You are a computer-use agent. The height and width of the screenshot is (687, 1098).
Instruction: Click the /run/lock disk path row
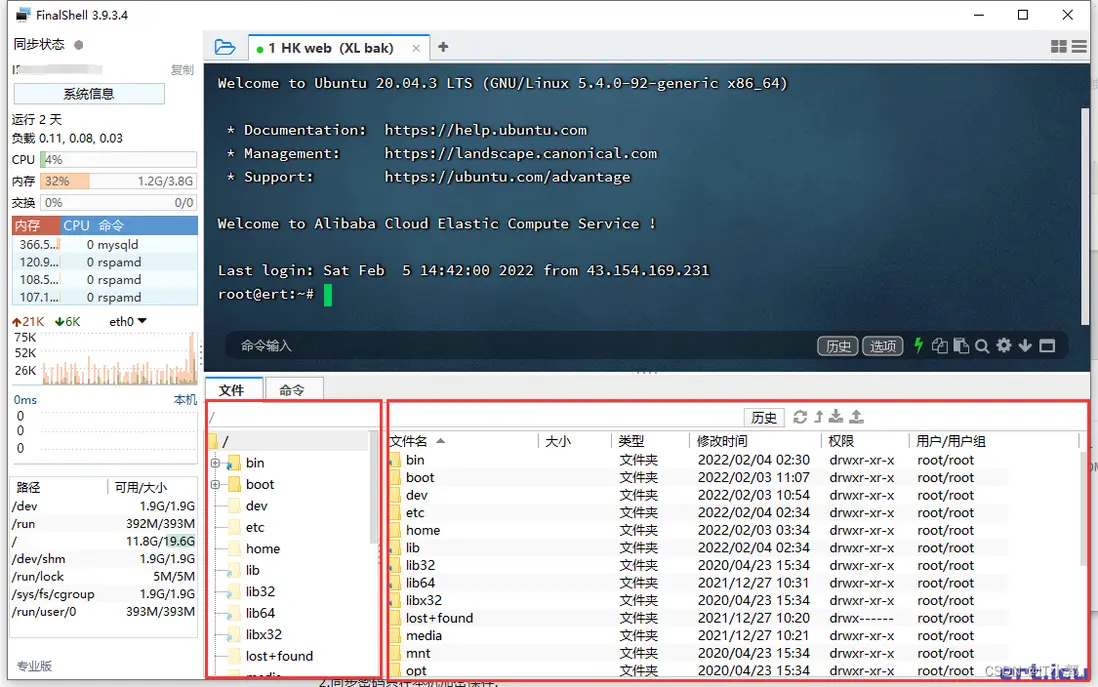[104, 576]
